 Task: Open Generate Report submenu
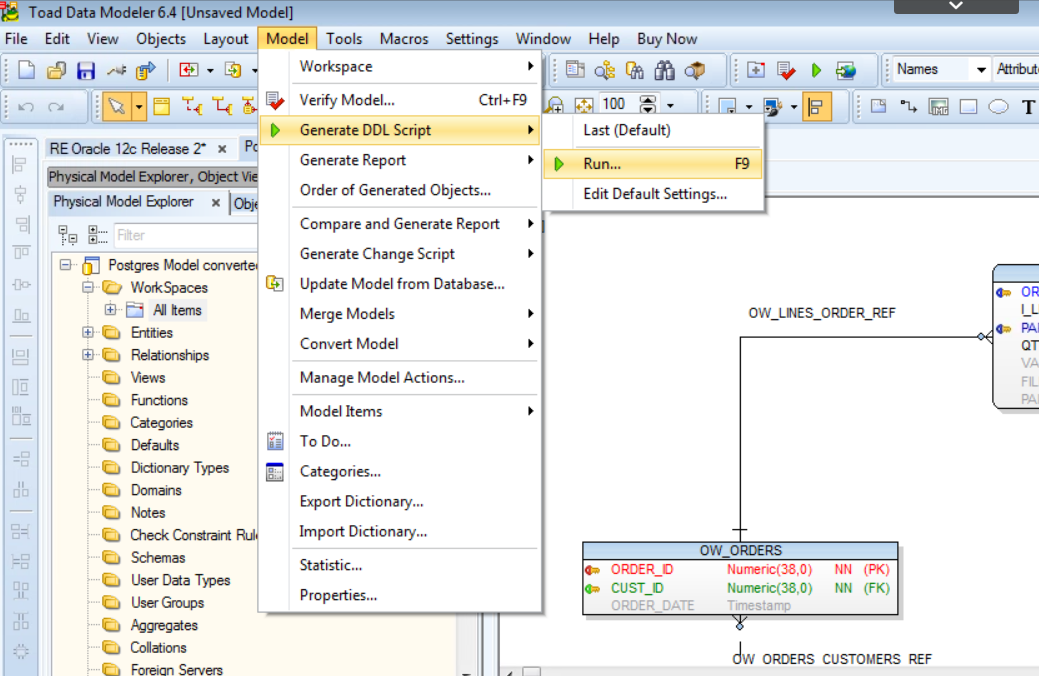pyautogui.click(x=400, y=160)
